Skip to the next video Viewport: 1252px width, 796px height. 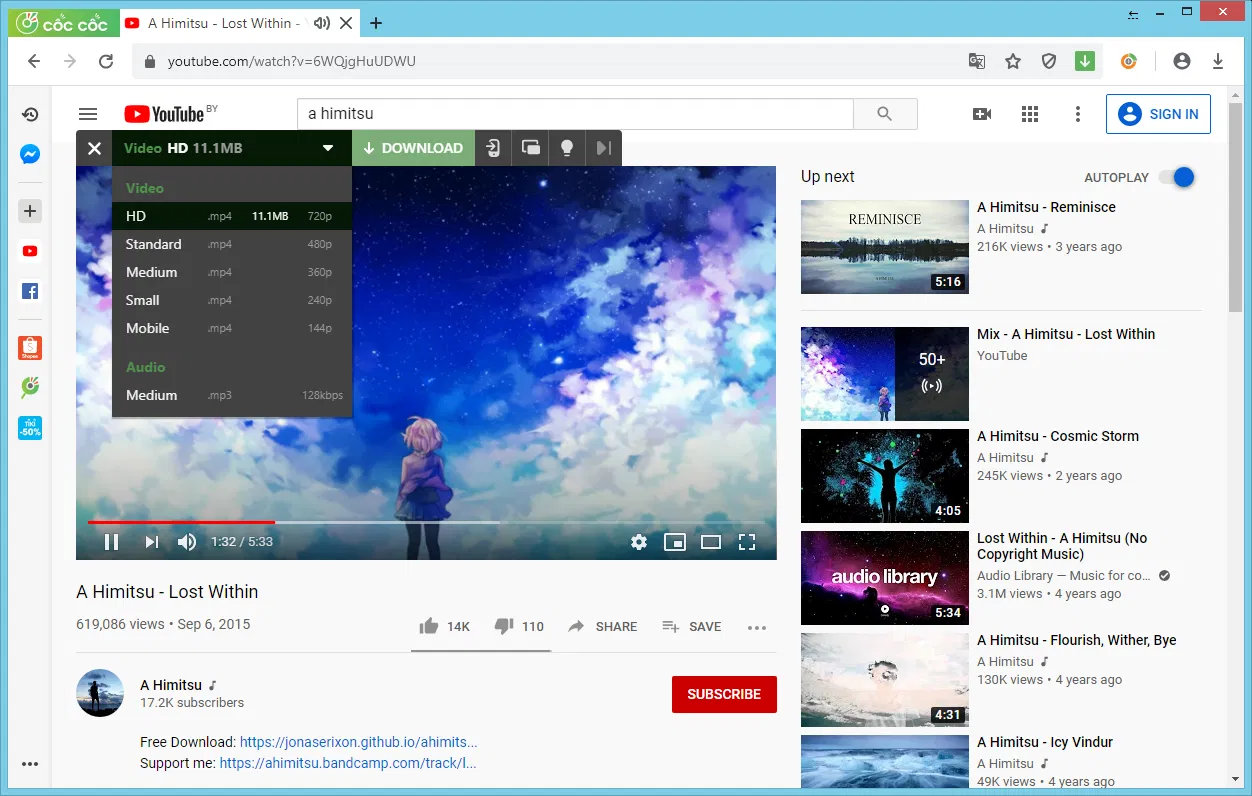[151, 542]
